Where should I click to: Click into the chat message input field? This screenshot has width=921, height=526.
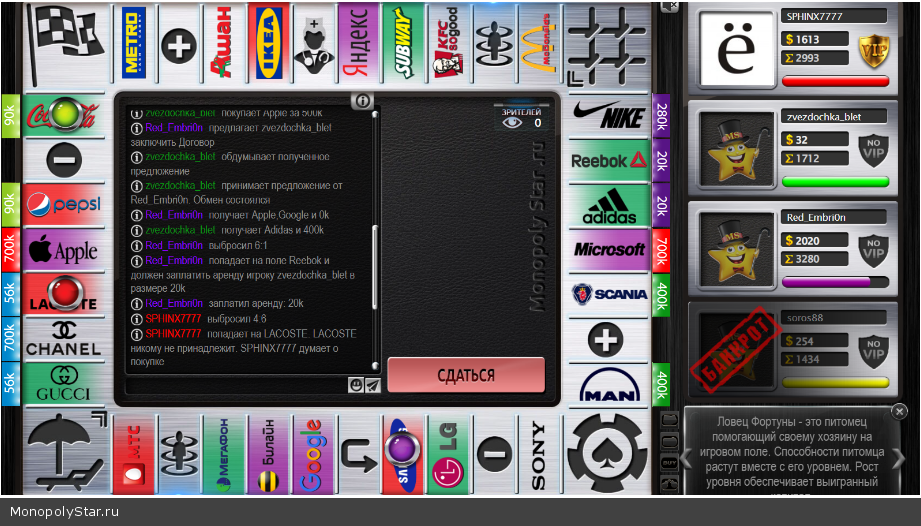point(236,385)
